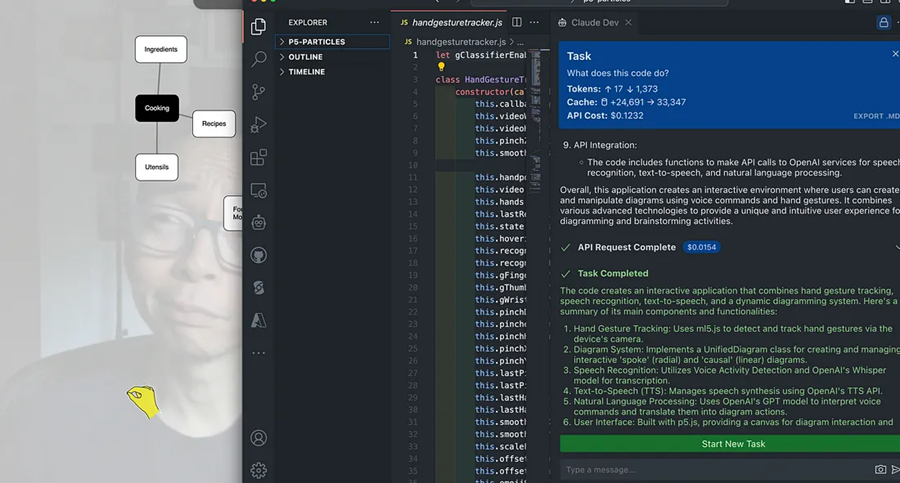Click the 'What does this code do?' text
The image size is (900, 483).
click(618, 73)
